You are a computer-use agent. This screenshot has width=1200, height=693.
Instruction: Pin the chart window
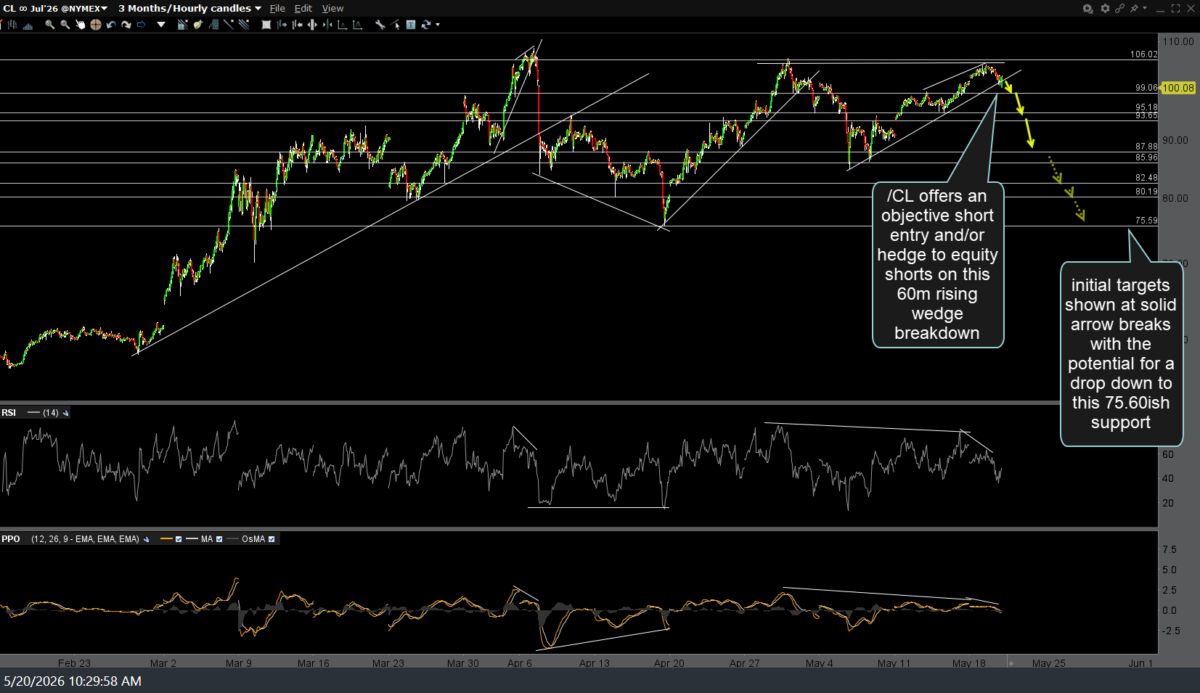tap(1134, 8)
